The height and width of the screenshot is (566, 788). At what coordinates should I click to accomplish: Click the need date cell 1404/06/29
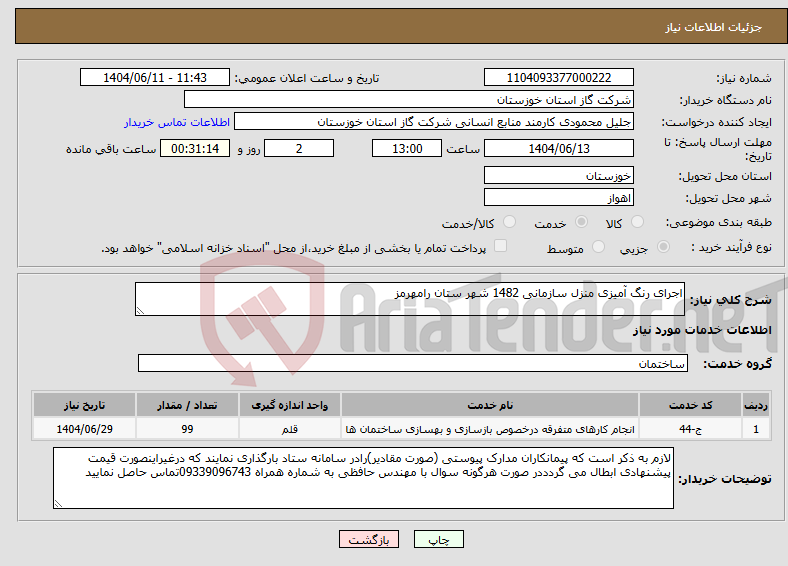coord(84,429)
